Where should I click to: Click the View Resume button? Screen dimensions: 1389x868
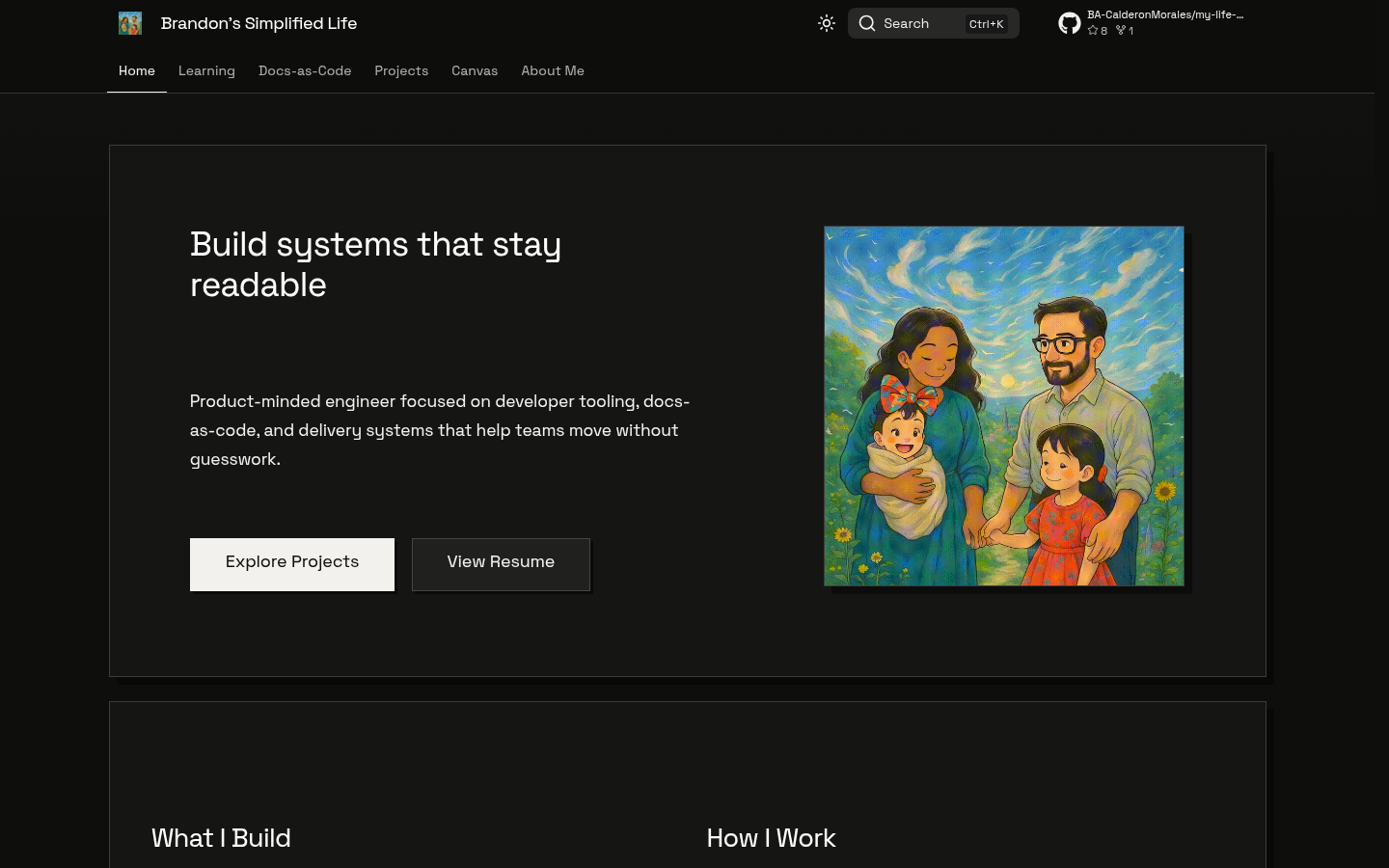coord(501,564)
